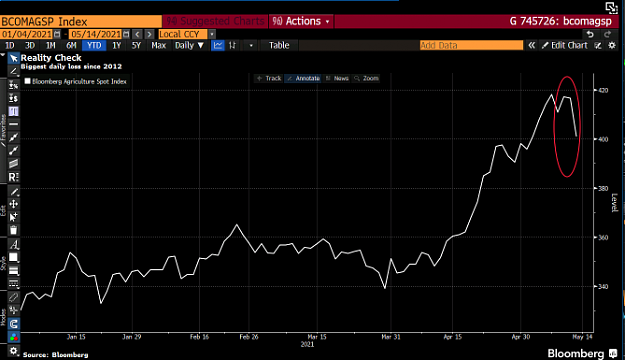Click the pencil edit annotation tool

pyautogui.click(x=14, y=191)
